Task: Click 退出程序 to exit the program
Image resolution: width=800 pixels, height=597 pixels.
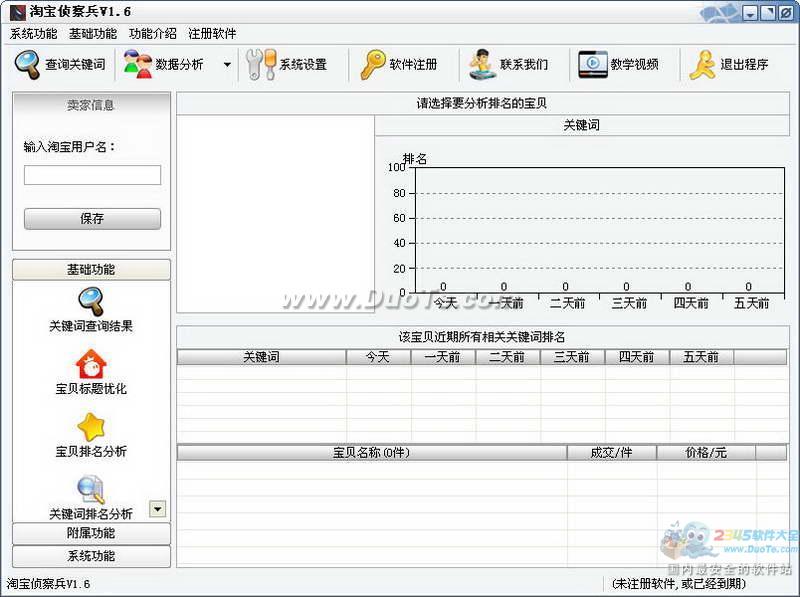Action: click(703, 65)
